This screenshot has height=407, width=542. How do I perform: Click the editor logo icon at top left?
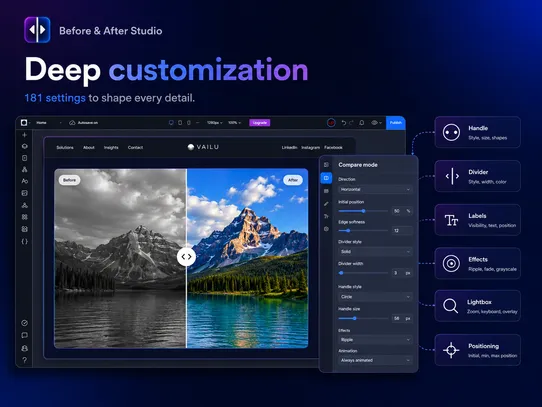pyautogui.click(x=24, y=122)
